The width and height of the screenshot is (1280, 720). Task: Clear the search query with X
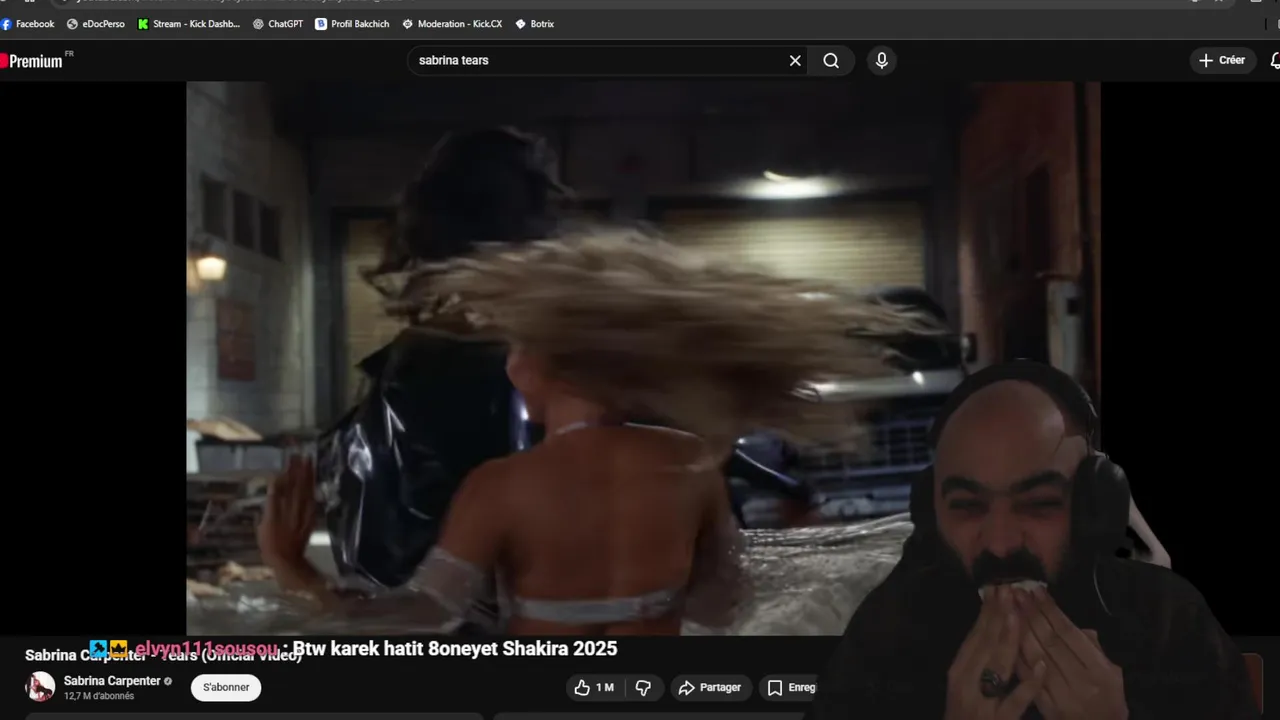(795, 61)
